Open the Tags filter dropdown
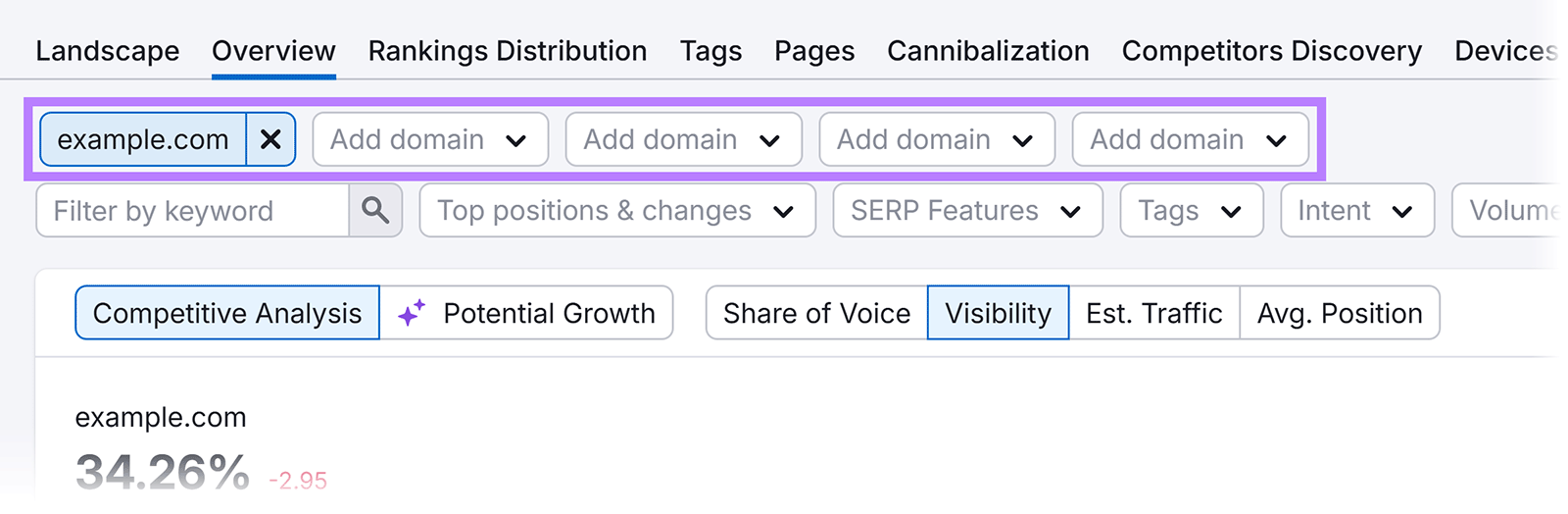 1191,210
